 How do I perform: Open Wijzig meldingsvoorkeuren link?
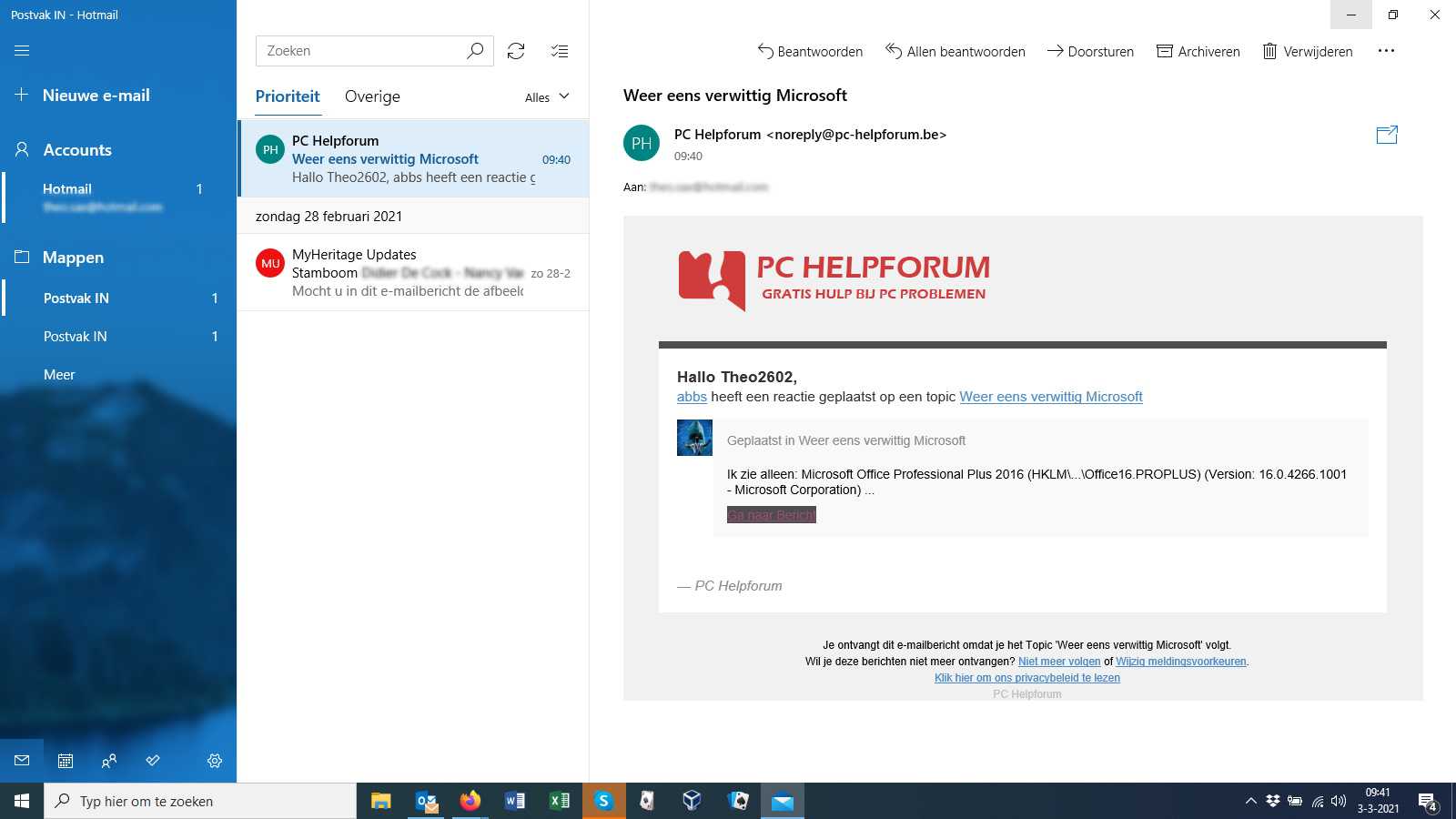point(1181,662)
